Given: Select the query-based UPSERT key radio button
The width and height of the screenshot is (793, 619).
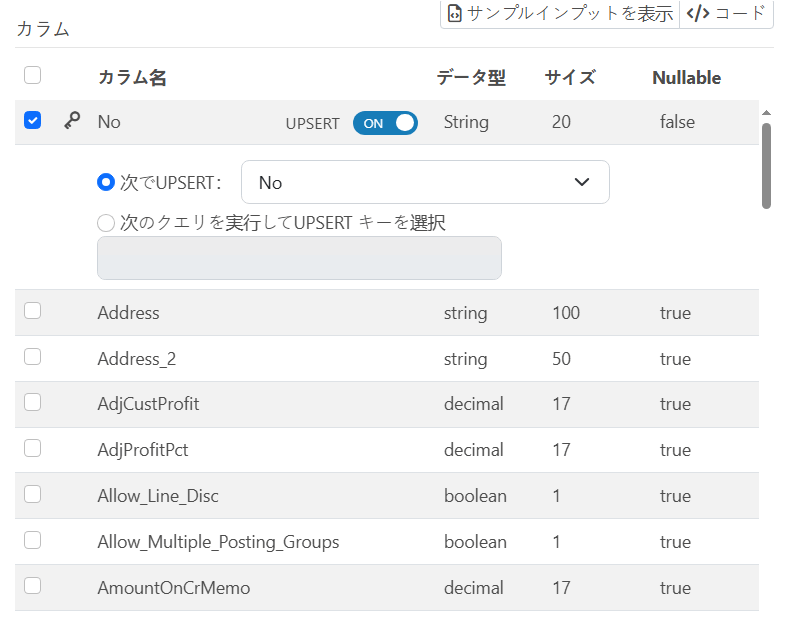Looking at the screenshot, I should point(106,223).
